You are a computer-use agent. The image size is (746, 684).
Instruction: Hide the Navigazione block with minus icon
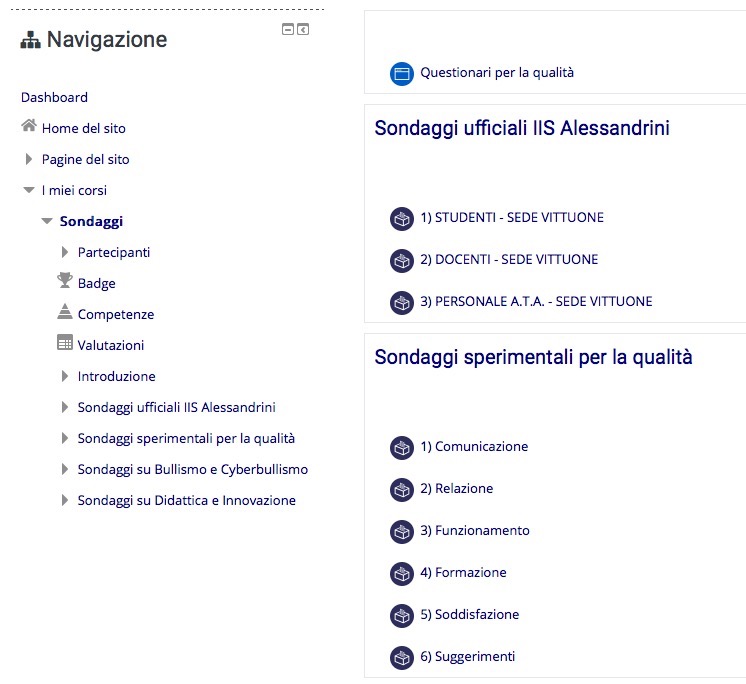click(288, 29)
